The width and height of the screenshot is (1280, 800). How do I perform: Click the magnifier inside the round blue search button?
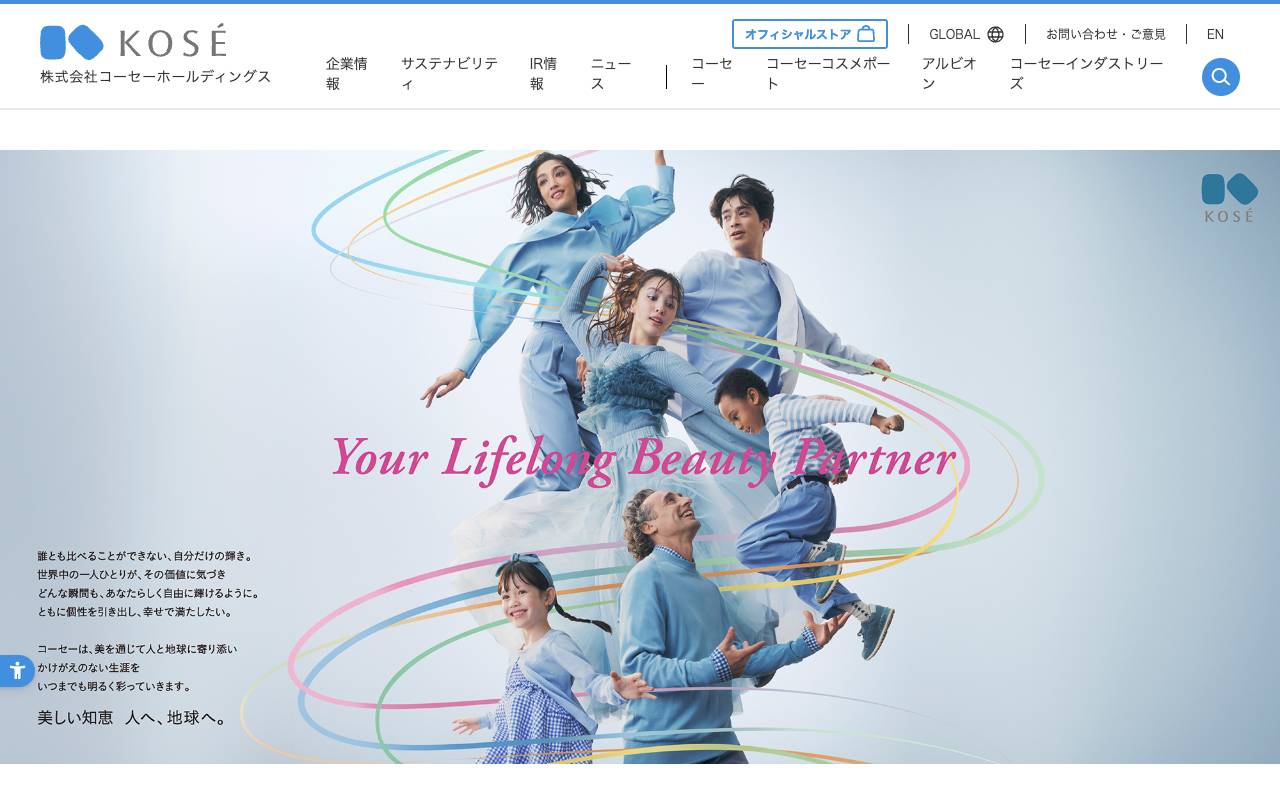coord(1220,77)
